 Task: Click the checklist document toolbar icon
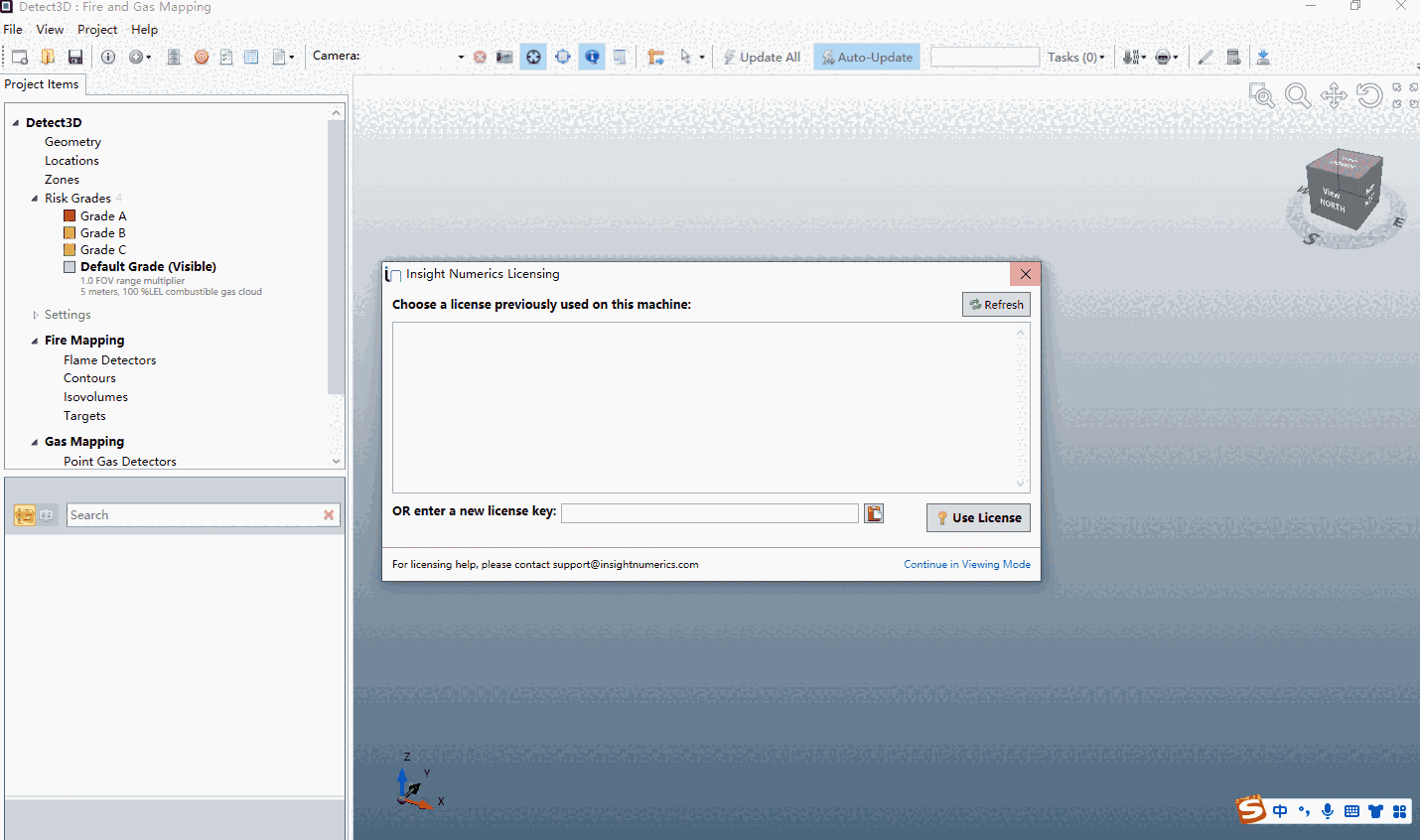[226, 57]
